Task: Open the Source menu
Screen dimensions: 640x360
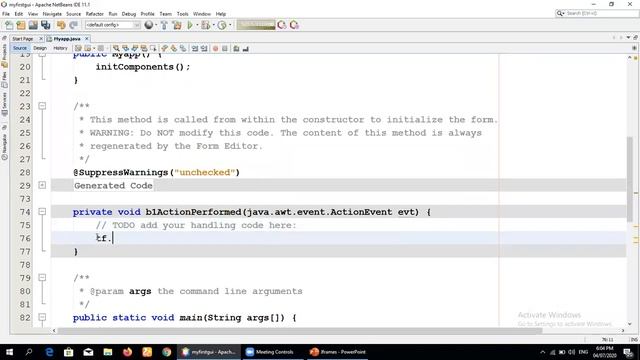Action: click(x=73, y=14)
